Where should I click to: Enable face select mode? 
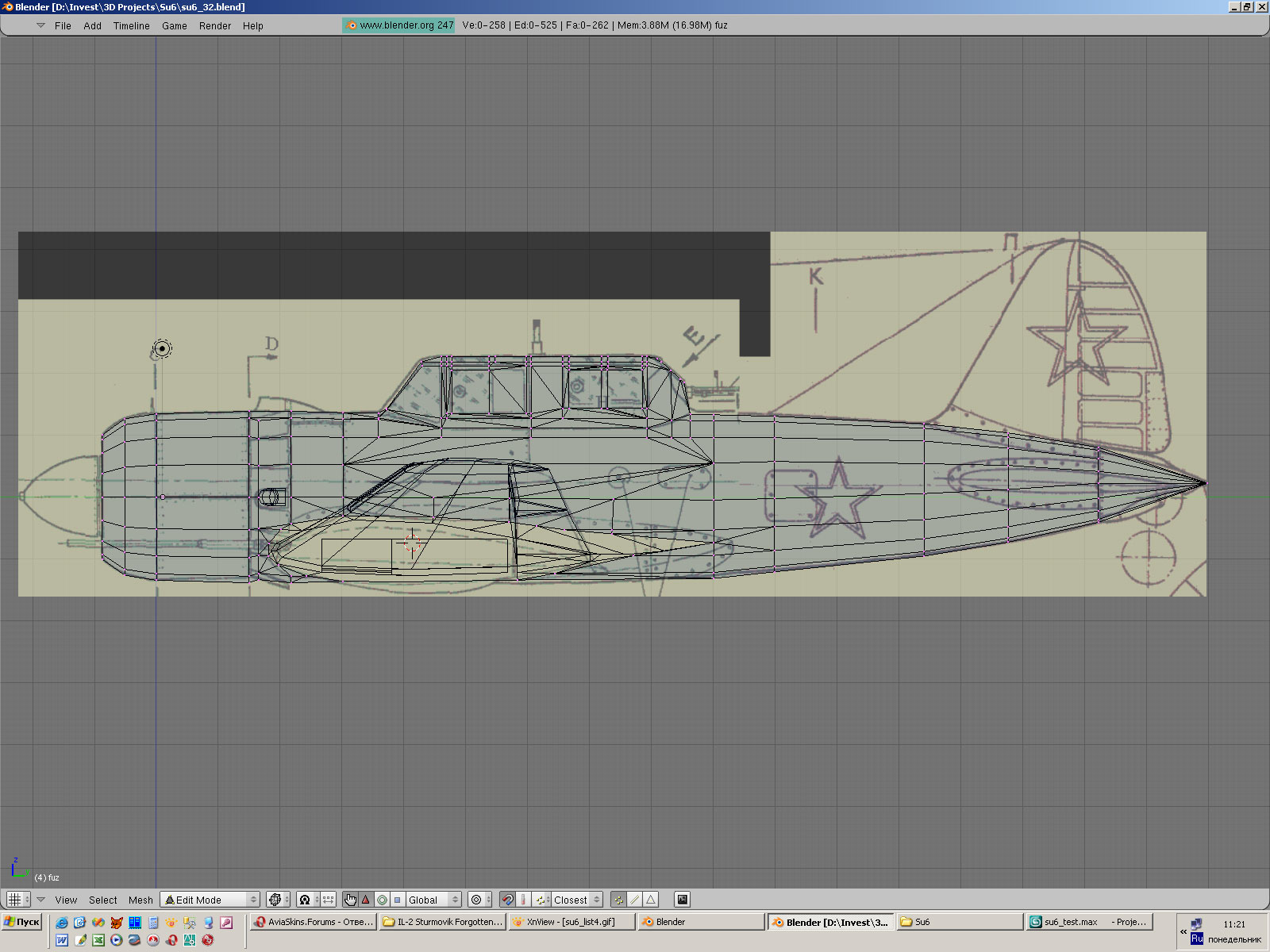pyautogui.click(x=651, y=900)
